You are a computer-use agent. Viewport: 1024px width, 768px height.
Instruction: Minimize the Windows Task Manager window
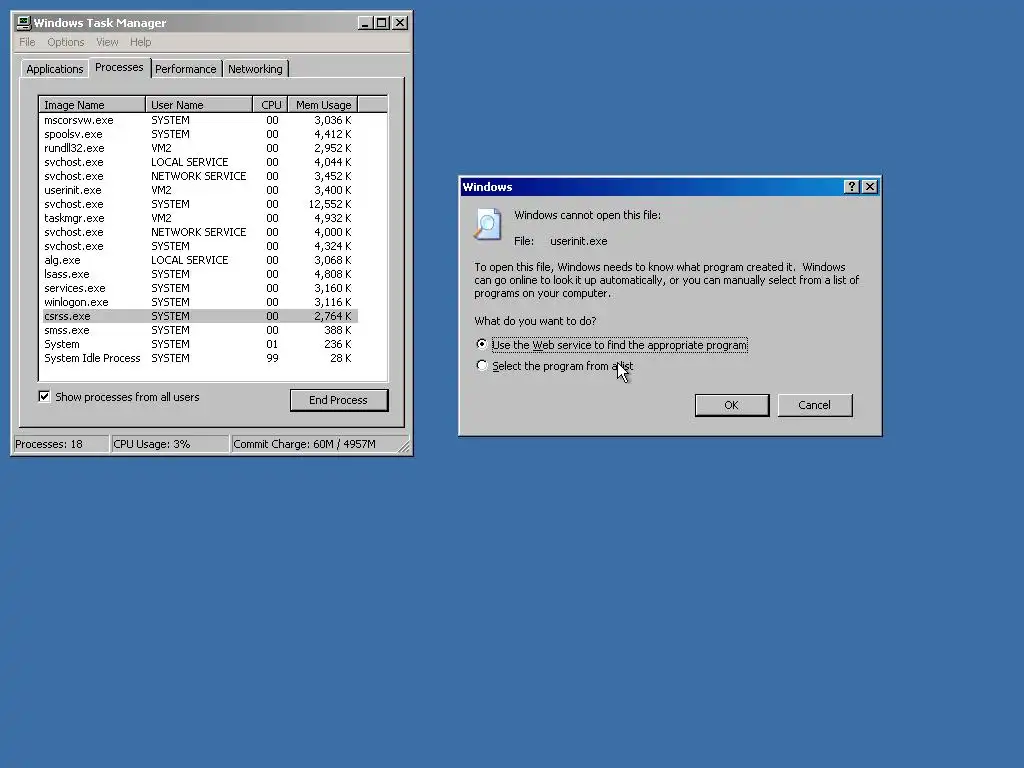click(x=365, y=23)
